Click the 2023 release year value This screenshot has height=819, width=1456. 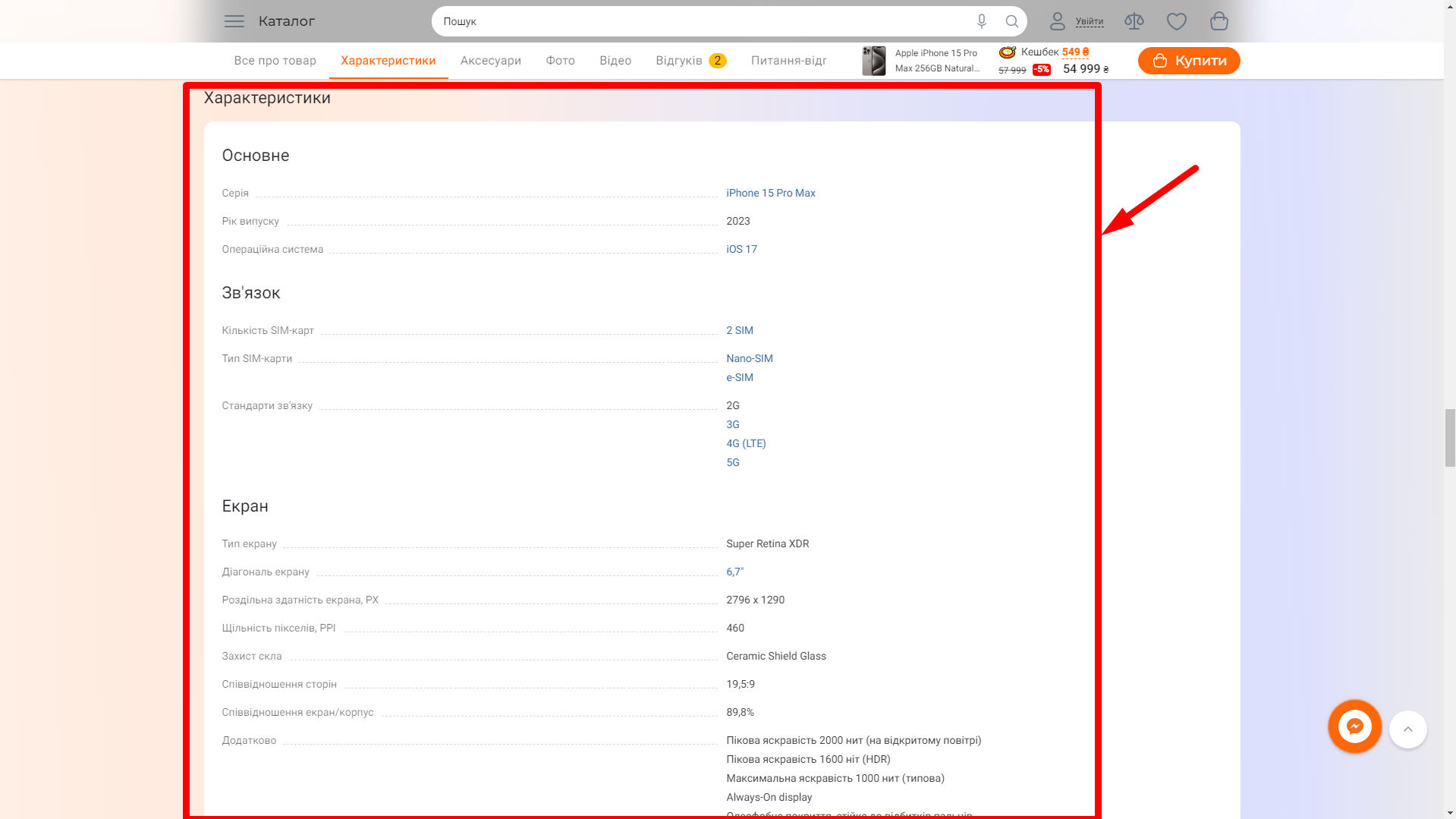[737, 221]
